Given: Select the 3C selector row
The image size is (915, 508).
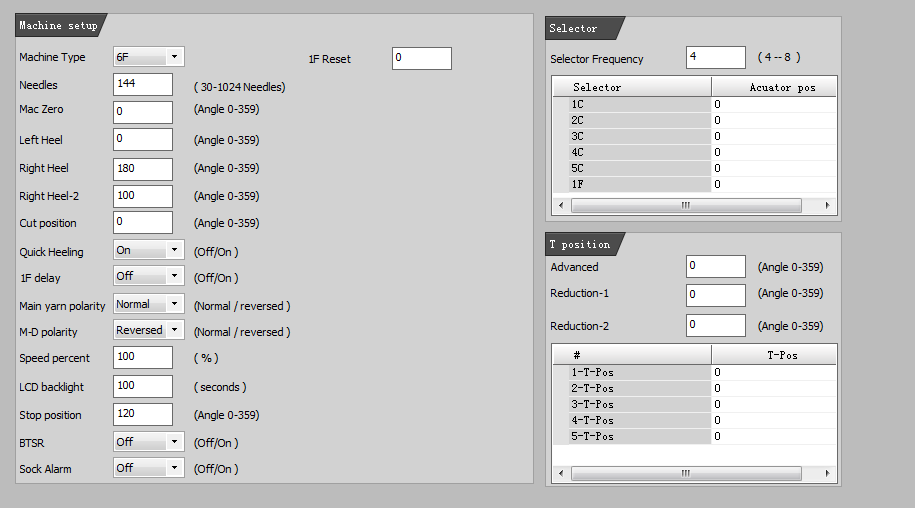Looking at the screenshot, I should click(x=694, y=136).
